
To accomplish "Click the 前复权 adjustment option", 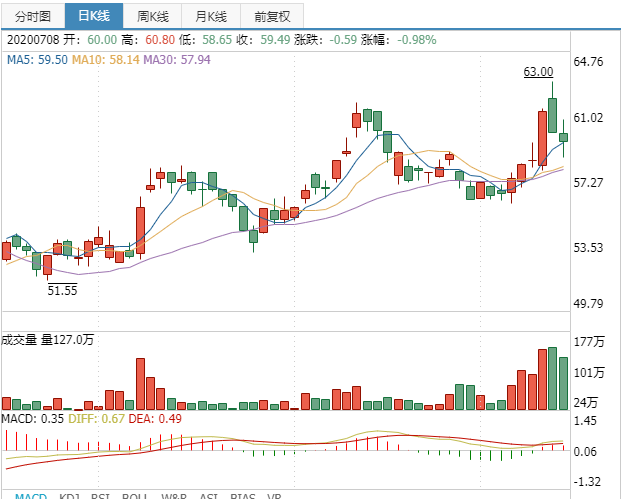I will (x=272, y=16).
